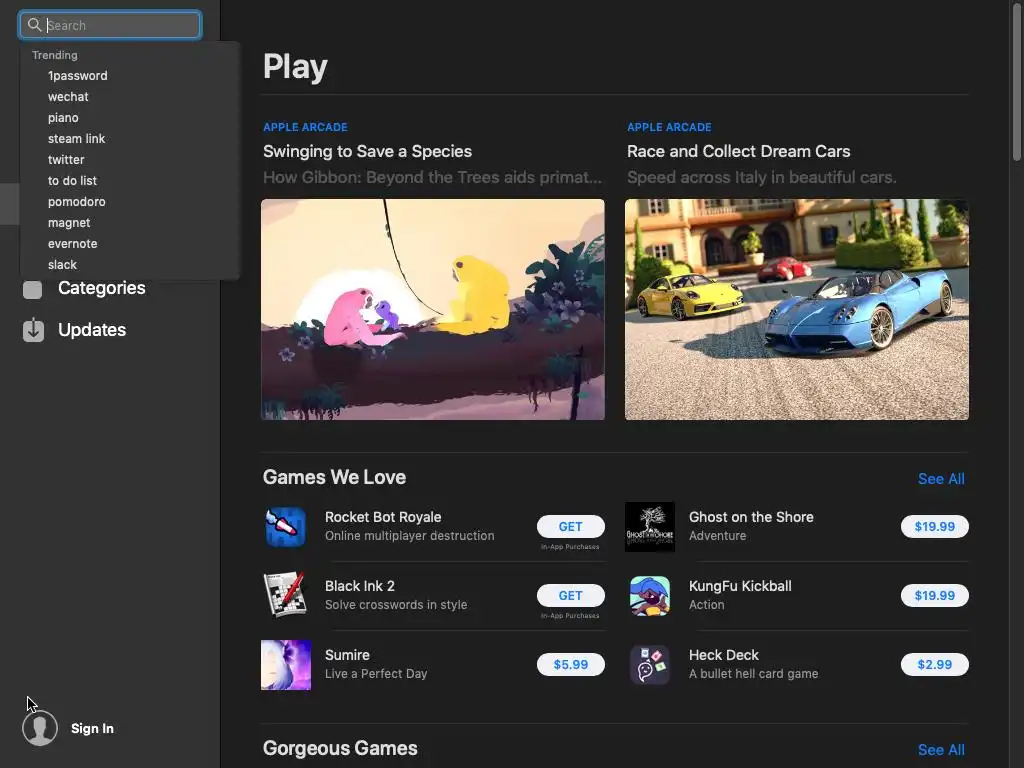Select trending search steam link
This screenshot has height=768, width=1024.
pos(76,138)
